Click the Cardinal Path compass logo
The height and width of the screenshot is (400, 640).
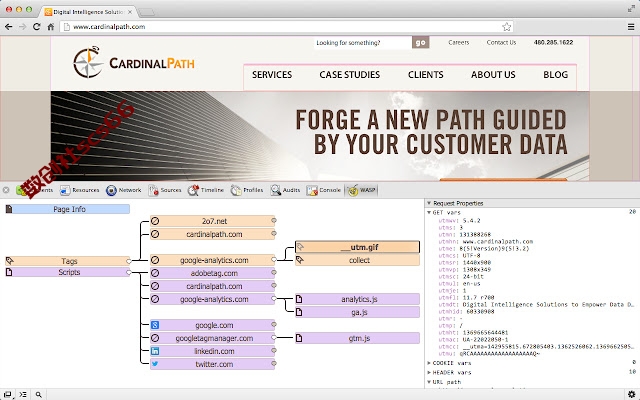(88, 62)
